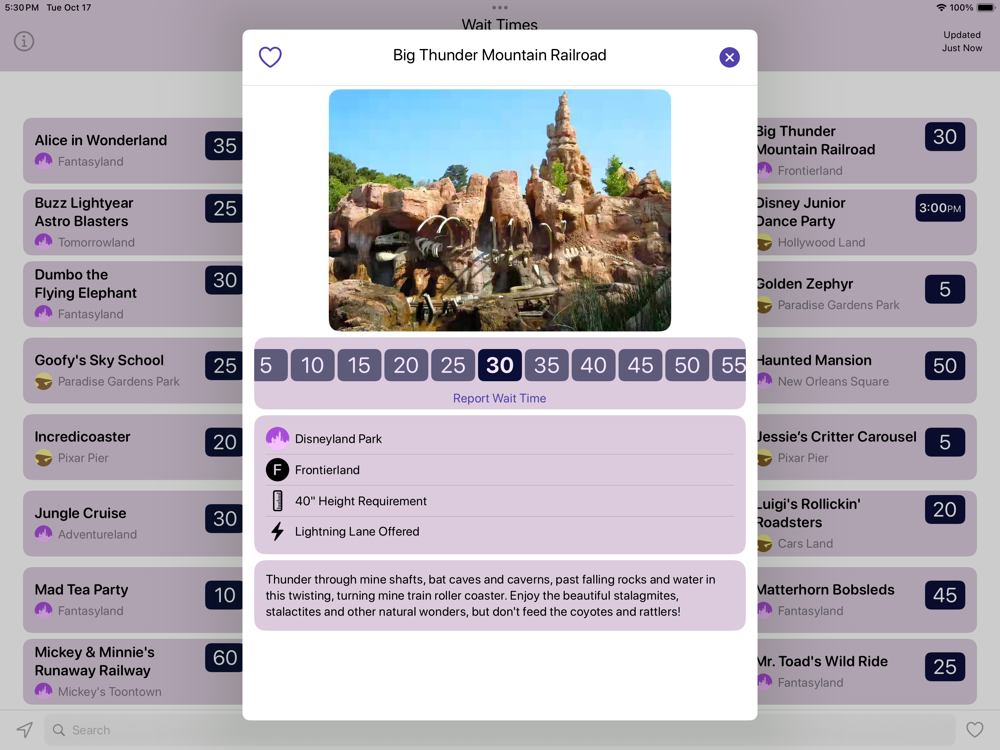Open Jessie's Critter Carousel card
The width and height of the screenshot is (1000, 750).
click(x=867, y=447)
